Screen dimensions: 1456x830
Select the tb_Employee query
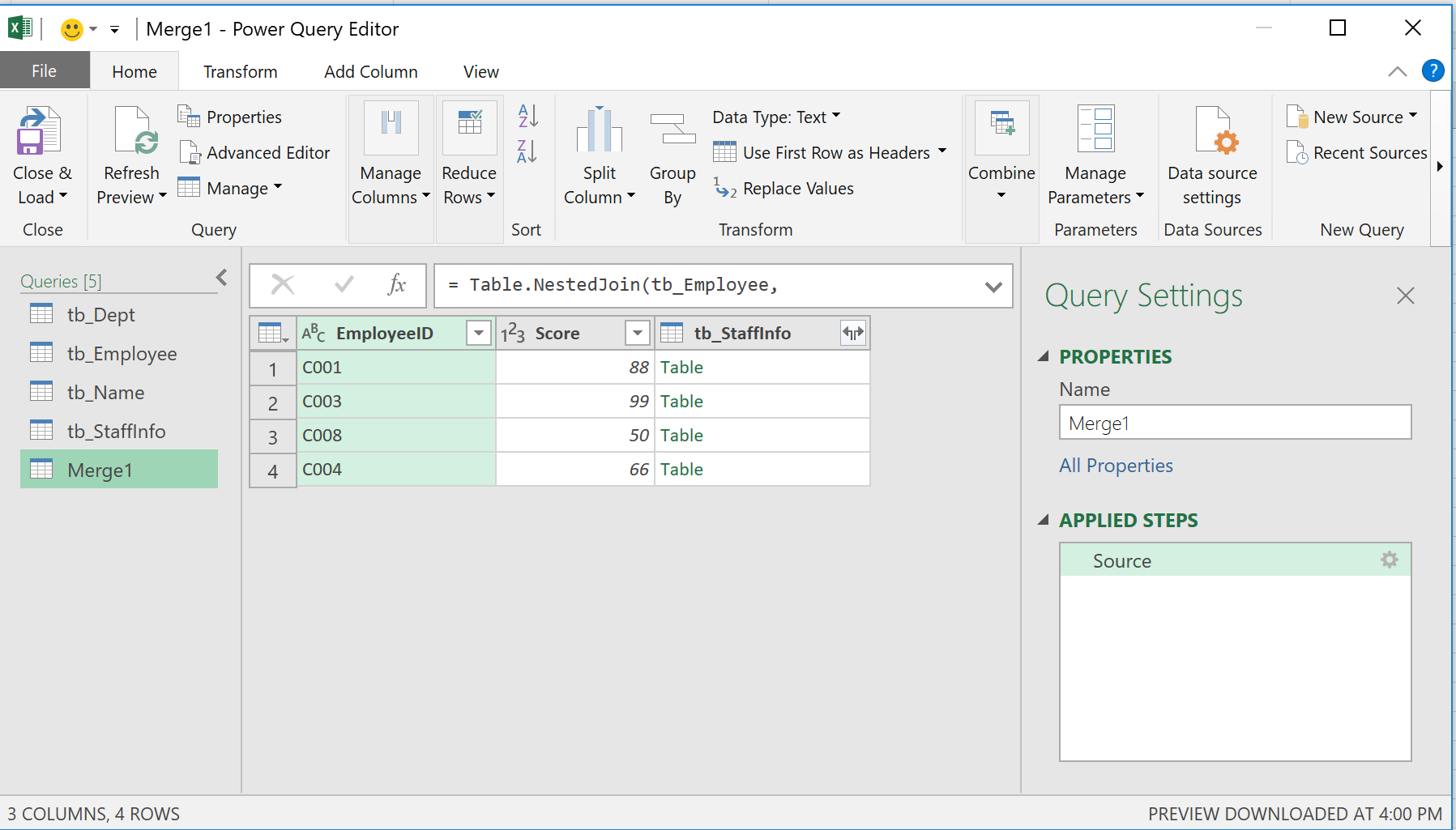pos(122,354)
